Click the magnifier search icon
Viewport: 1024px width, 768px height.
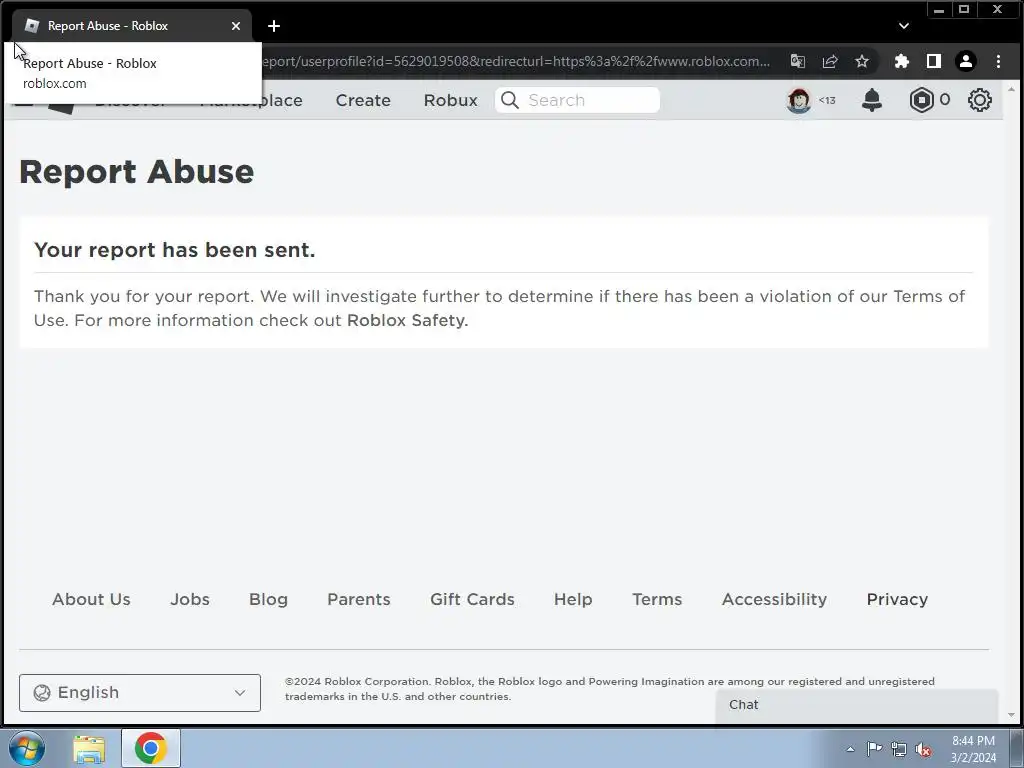[x=510, y=100]
